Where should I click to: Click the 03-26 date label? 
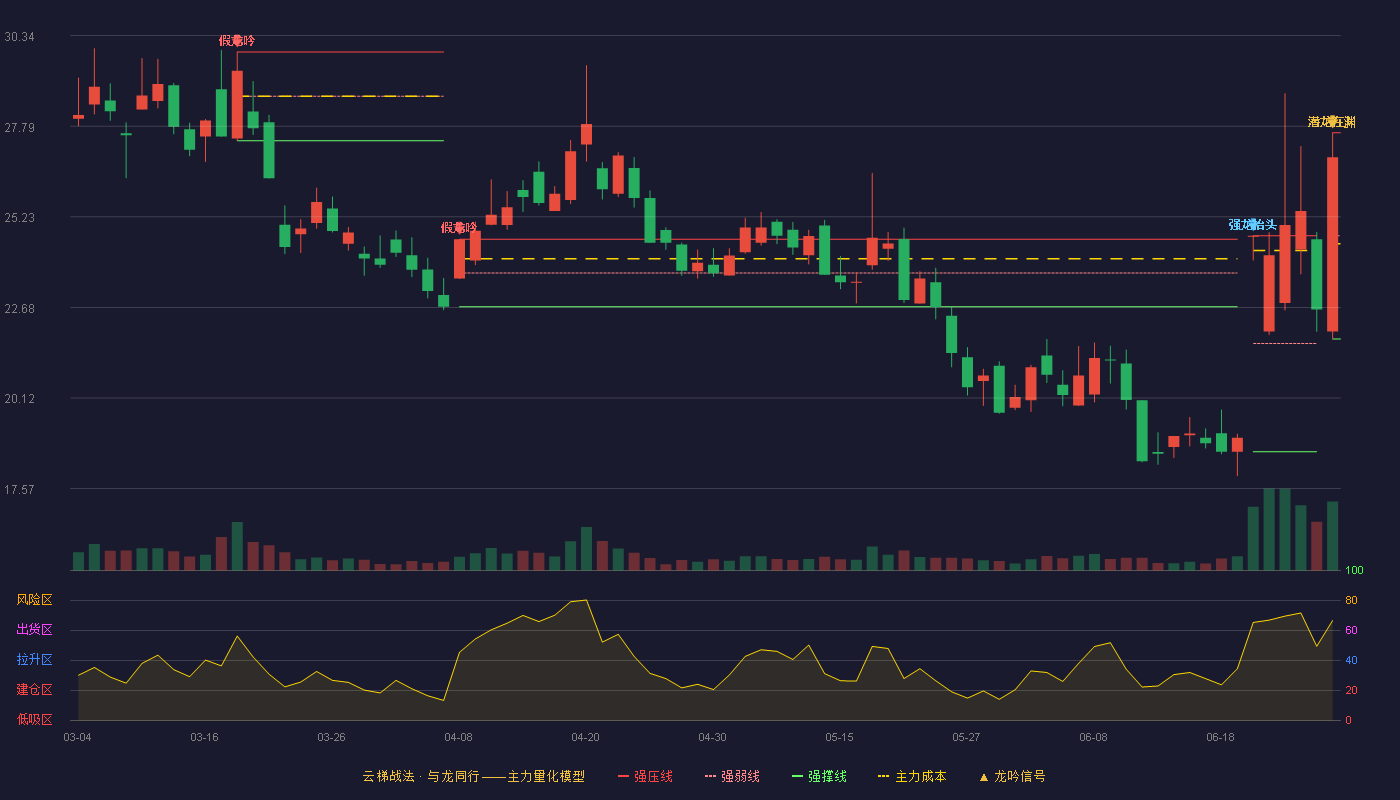click(331, 737)
